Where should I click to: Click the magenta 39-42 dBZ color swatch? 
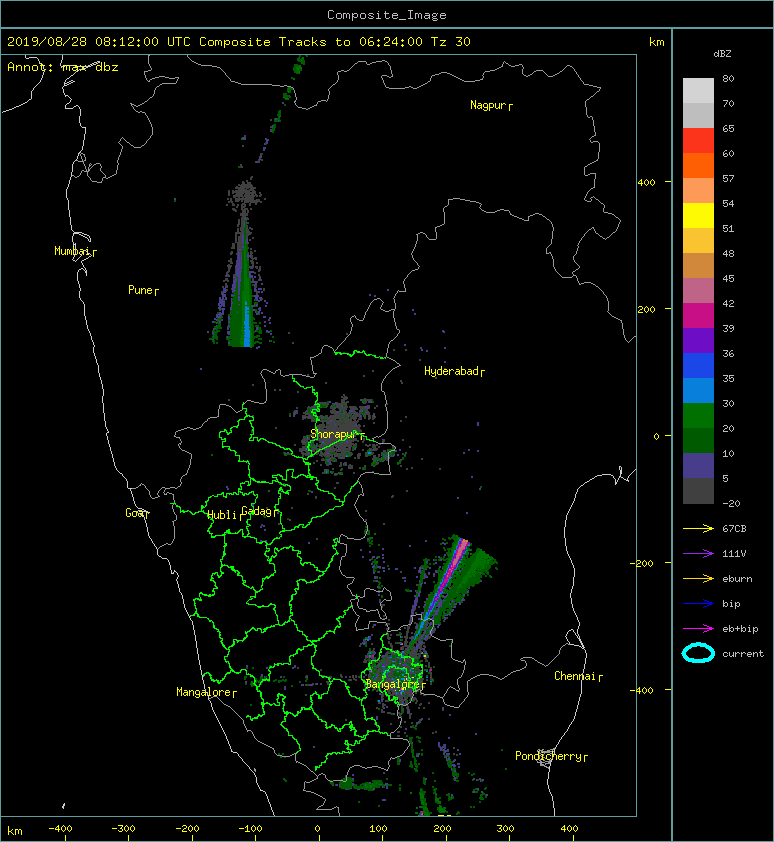pos(698,316)
